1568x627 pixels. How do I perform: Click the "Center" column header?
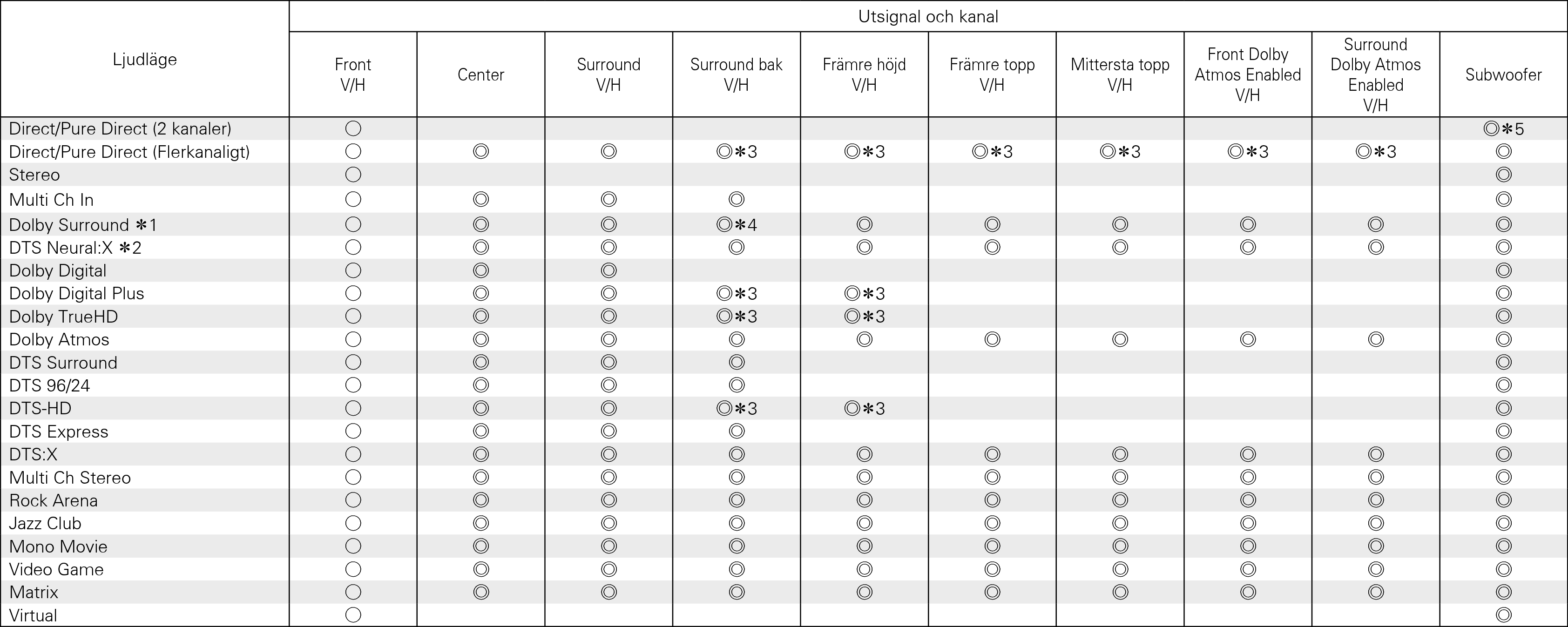click(481, 74)
